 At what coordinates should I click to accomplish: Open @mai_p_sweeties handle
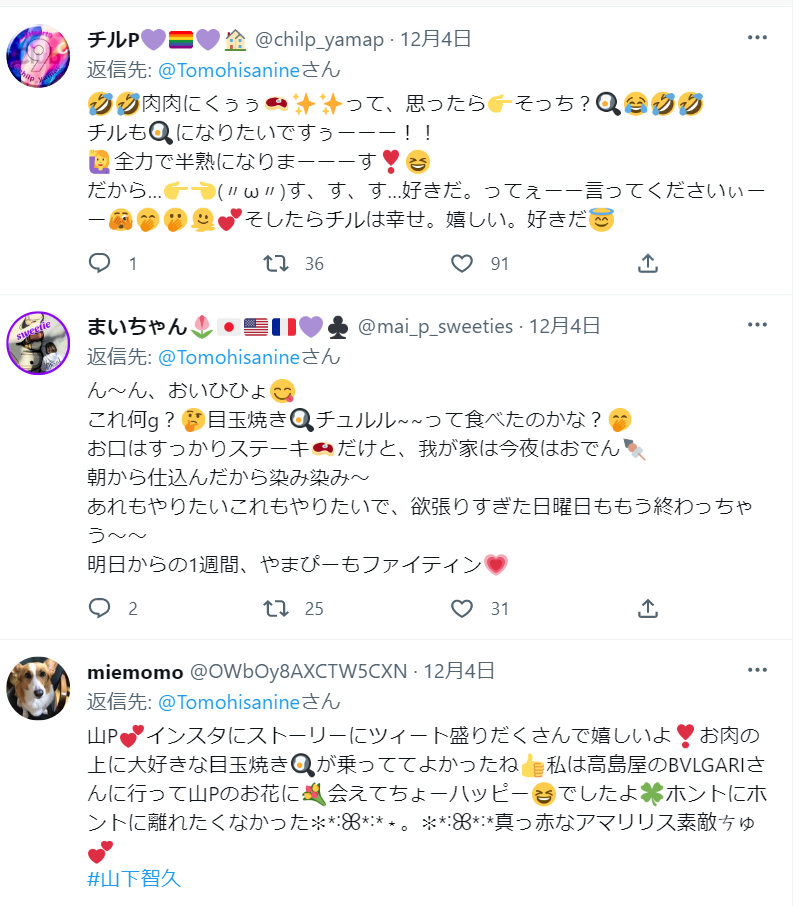point(436,326)
